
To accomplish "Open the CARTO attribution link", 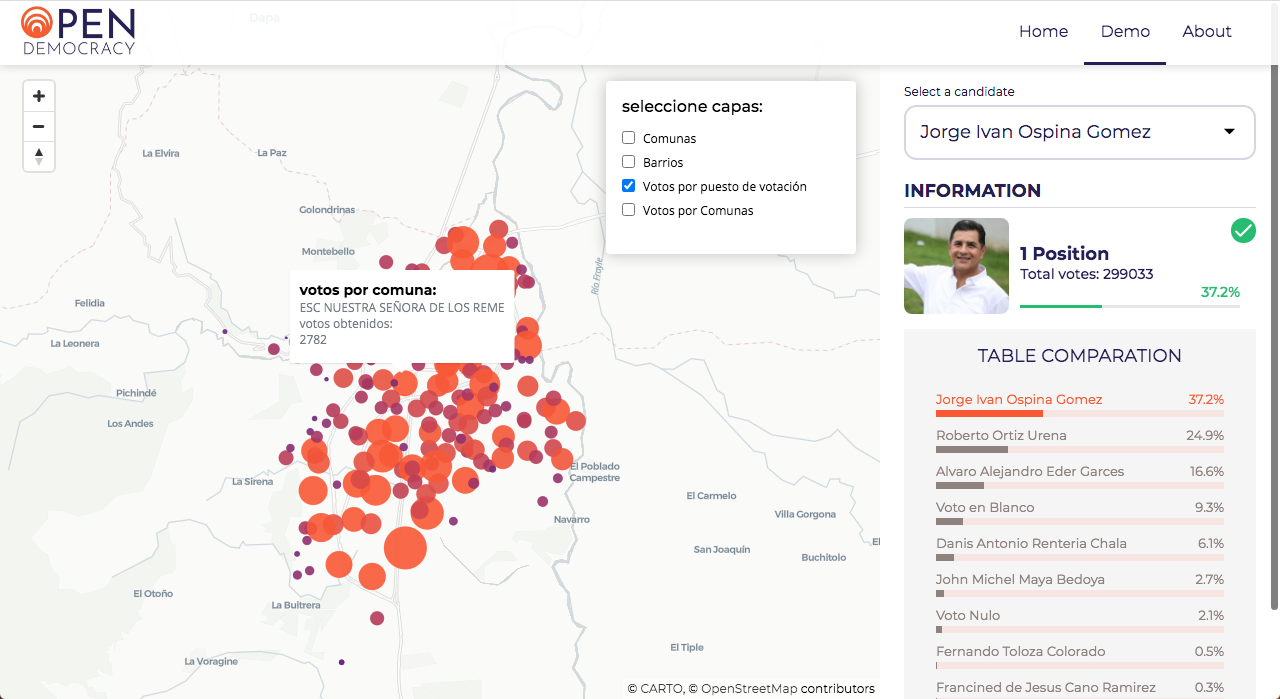I will coord(661,688).
